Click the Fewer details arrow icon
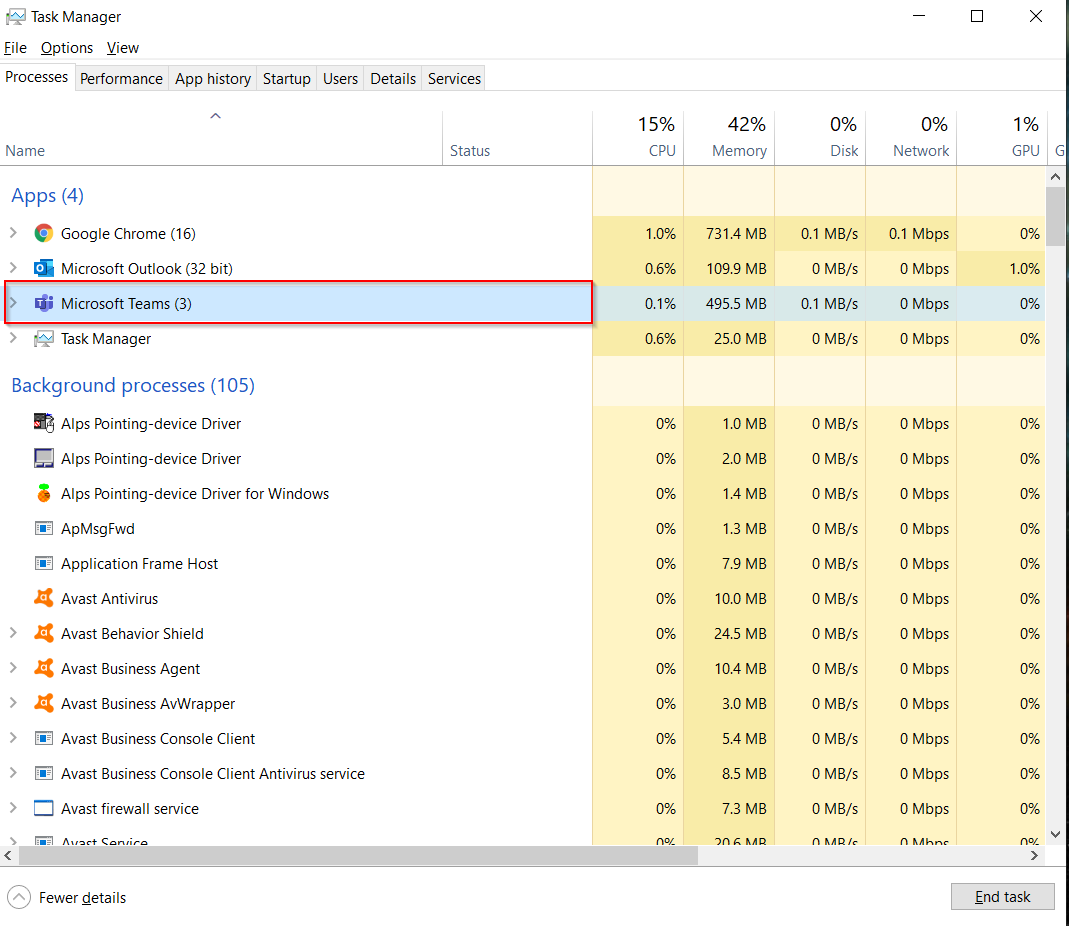Image resolution: width=1069 pixels, height=926 pixels. pyautogui.click(x=19, y=897)
